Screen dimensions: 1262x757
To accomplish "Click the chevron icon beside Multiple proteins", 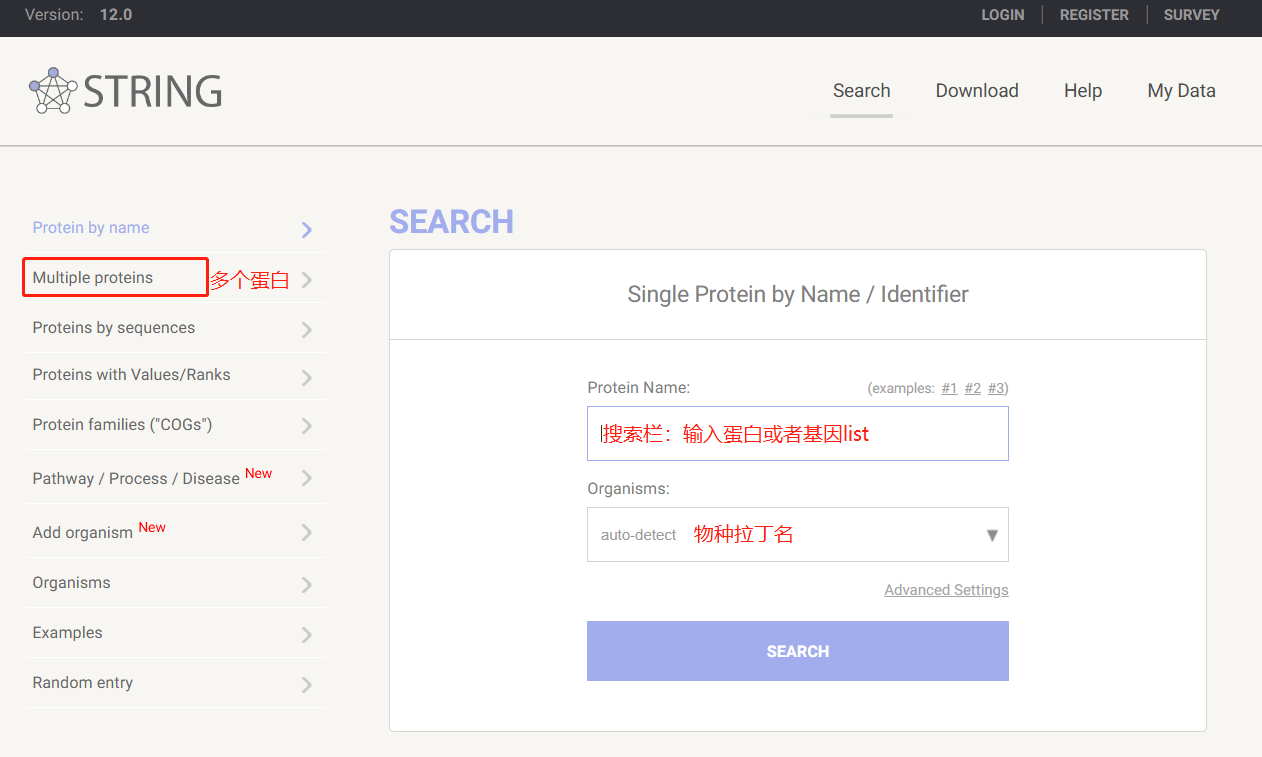I will pos(307,280).
